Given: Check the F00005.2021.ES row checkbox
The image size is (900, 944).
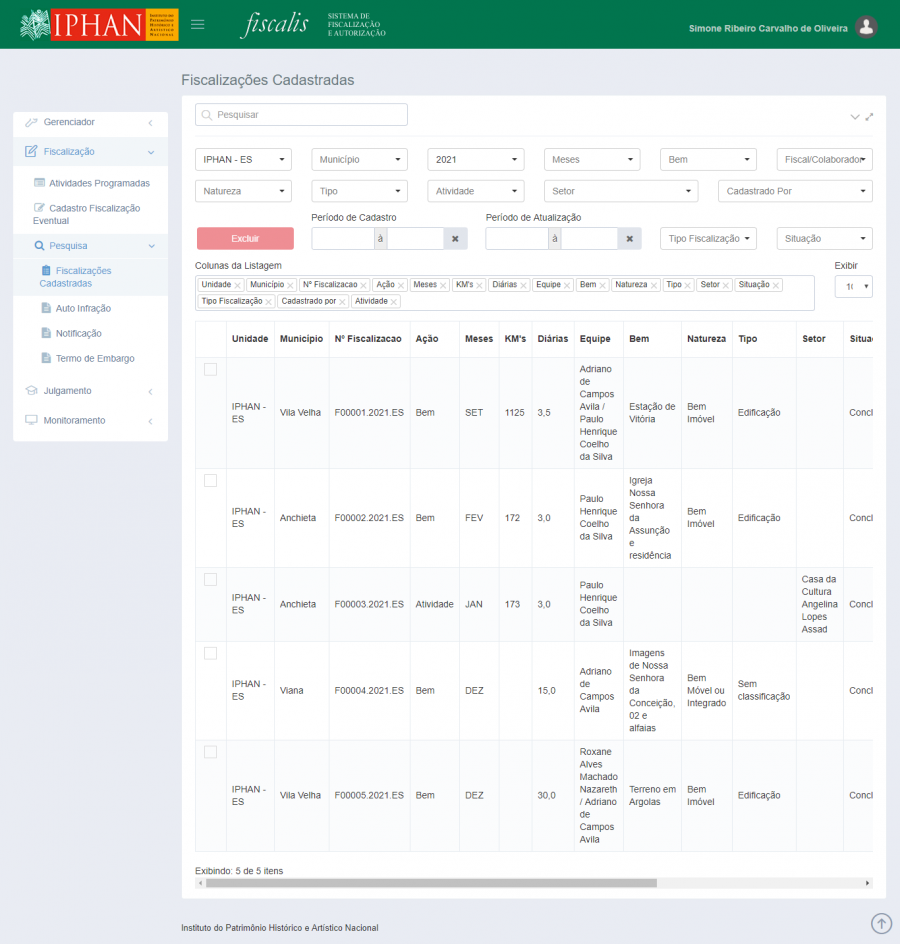Looking at the screenshot, I should (x=210, y=752).
